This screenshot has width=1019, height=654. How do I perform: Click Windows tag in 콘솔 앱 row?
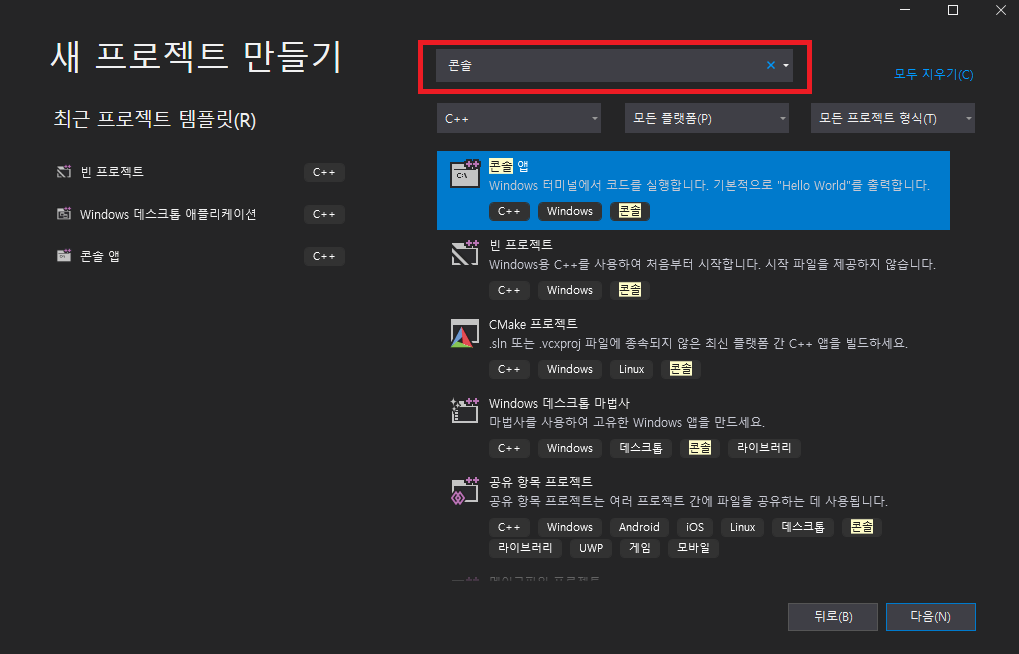coord(569,211)
